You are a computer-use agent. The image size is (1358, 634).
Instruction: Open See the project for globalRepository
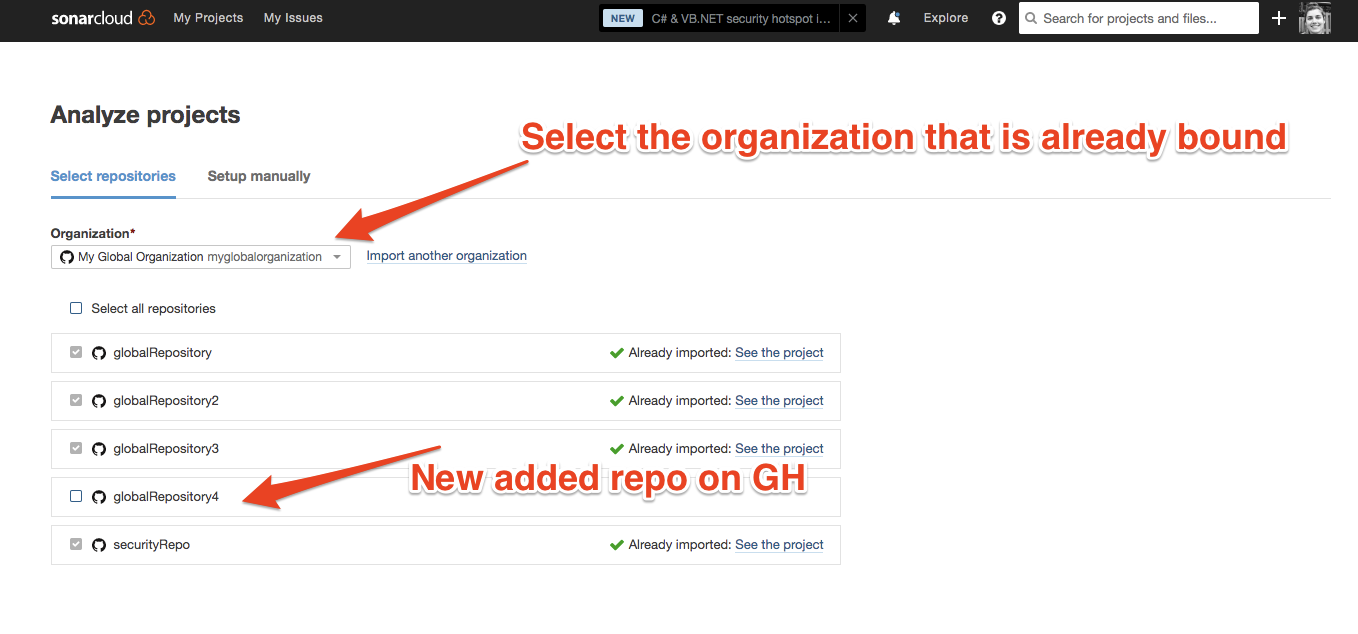[779, 353]
